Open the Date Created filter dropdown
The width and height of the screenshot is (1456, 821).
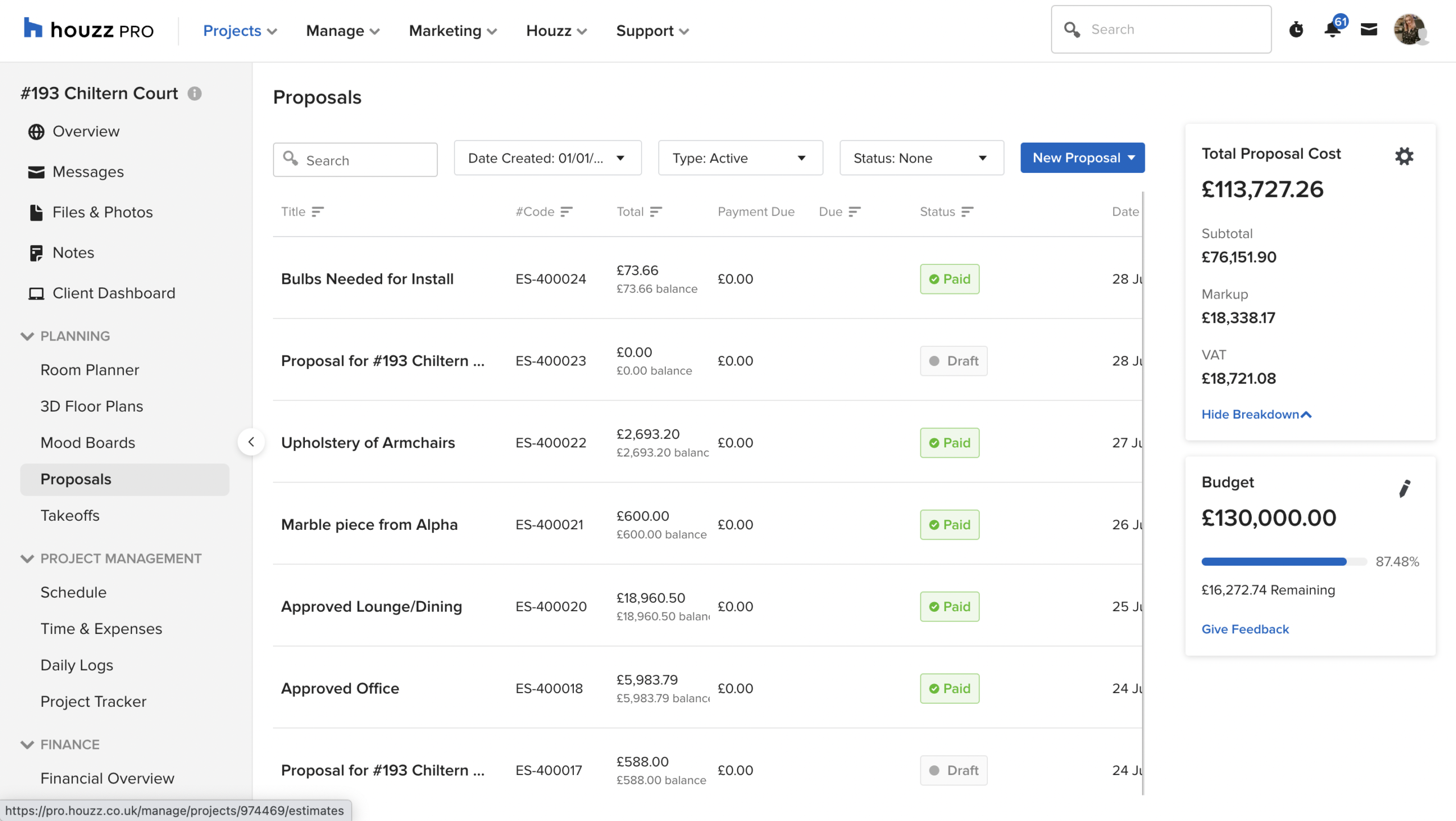click(x=547, y=158)
